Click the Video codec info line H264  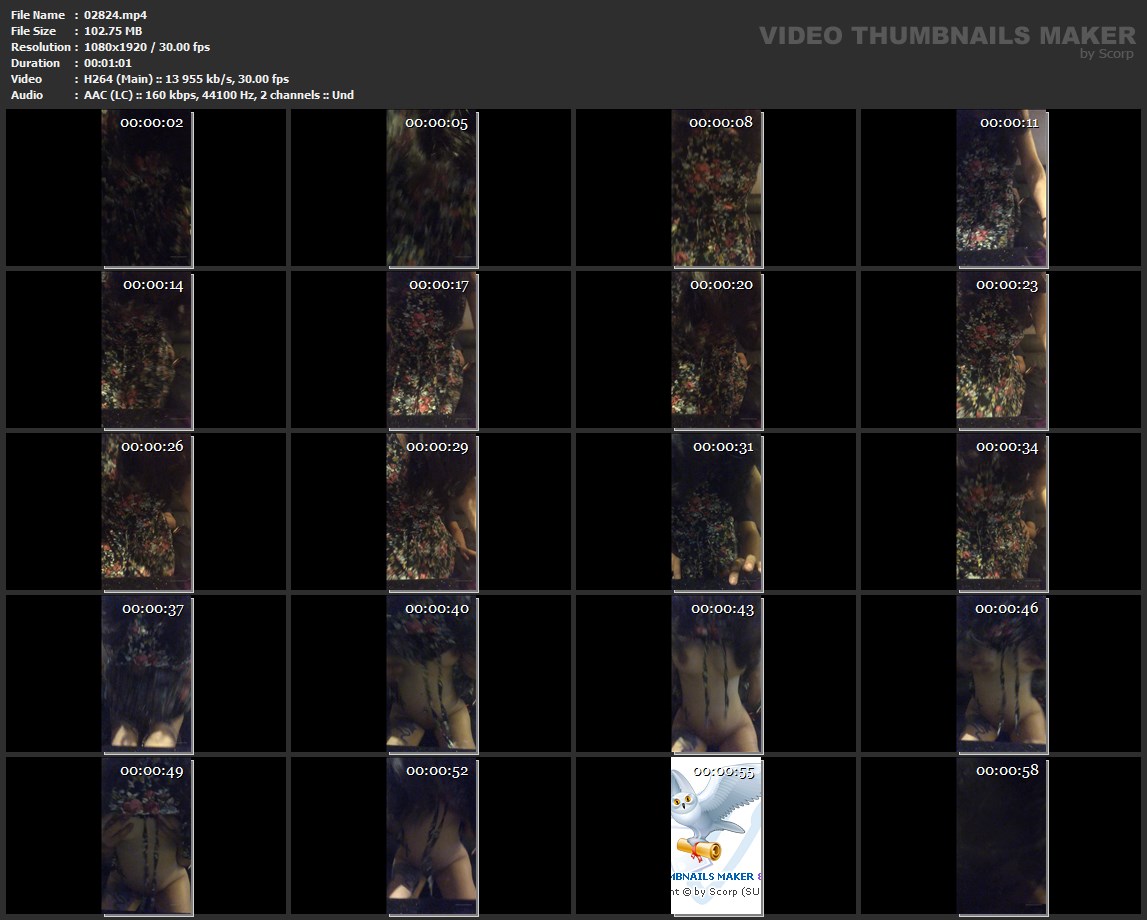pyautogui.click(x=186, y=79)
